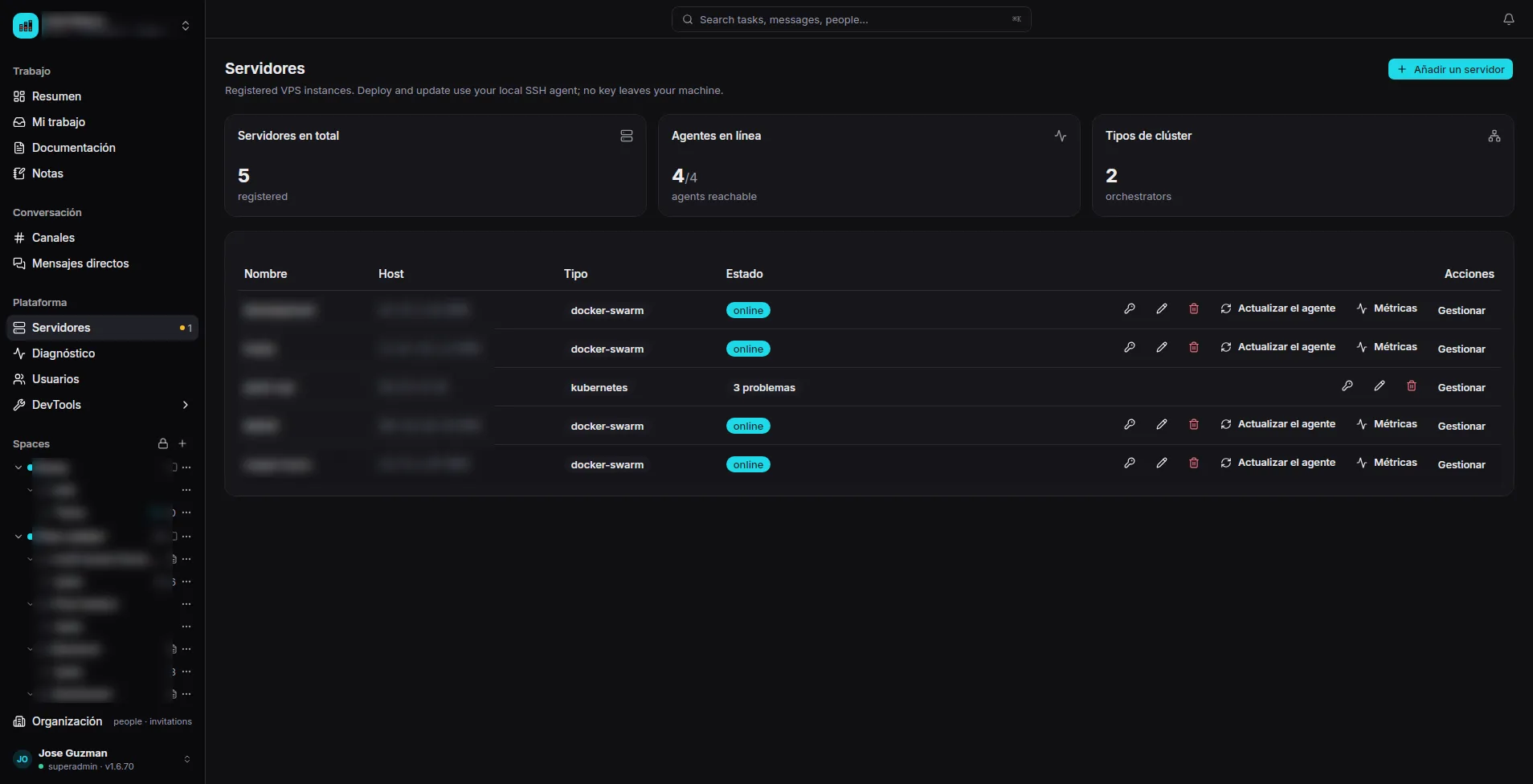
Task: Click the Nombre column header
Action: coord(265,274)
